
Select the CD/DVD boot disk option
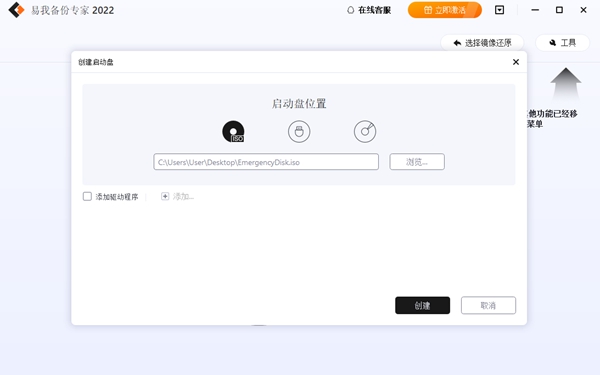click(365, 132)
